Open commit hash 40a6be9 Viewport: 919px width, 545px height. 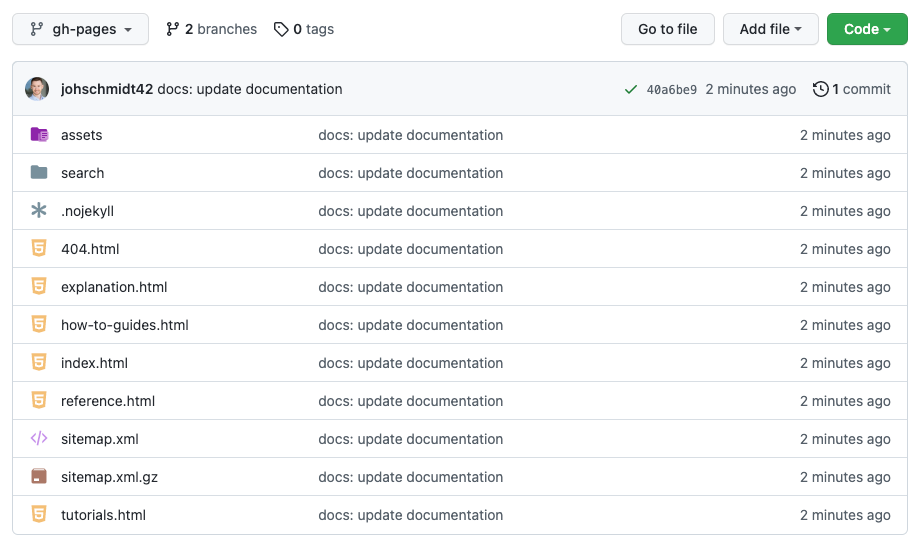671,89
